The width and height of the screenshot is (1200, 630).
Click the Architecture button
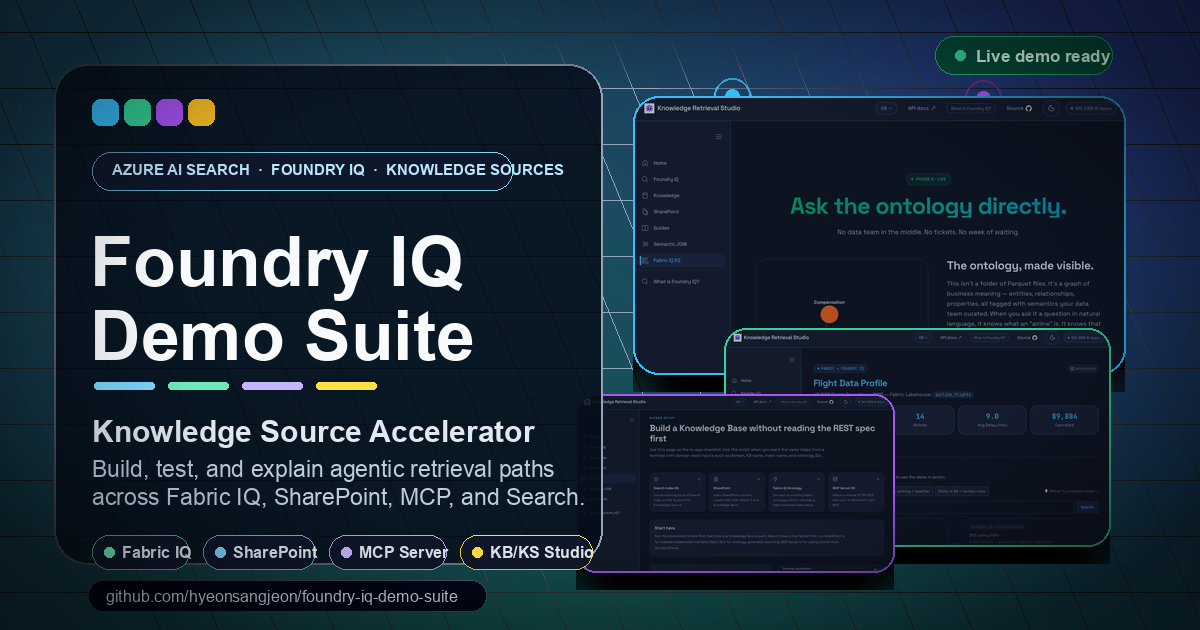point(1083,369)
